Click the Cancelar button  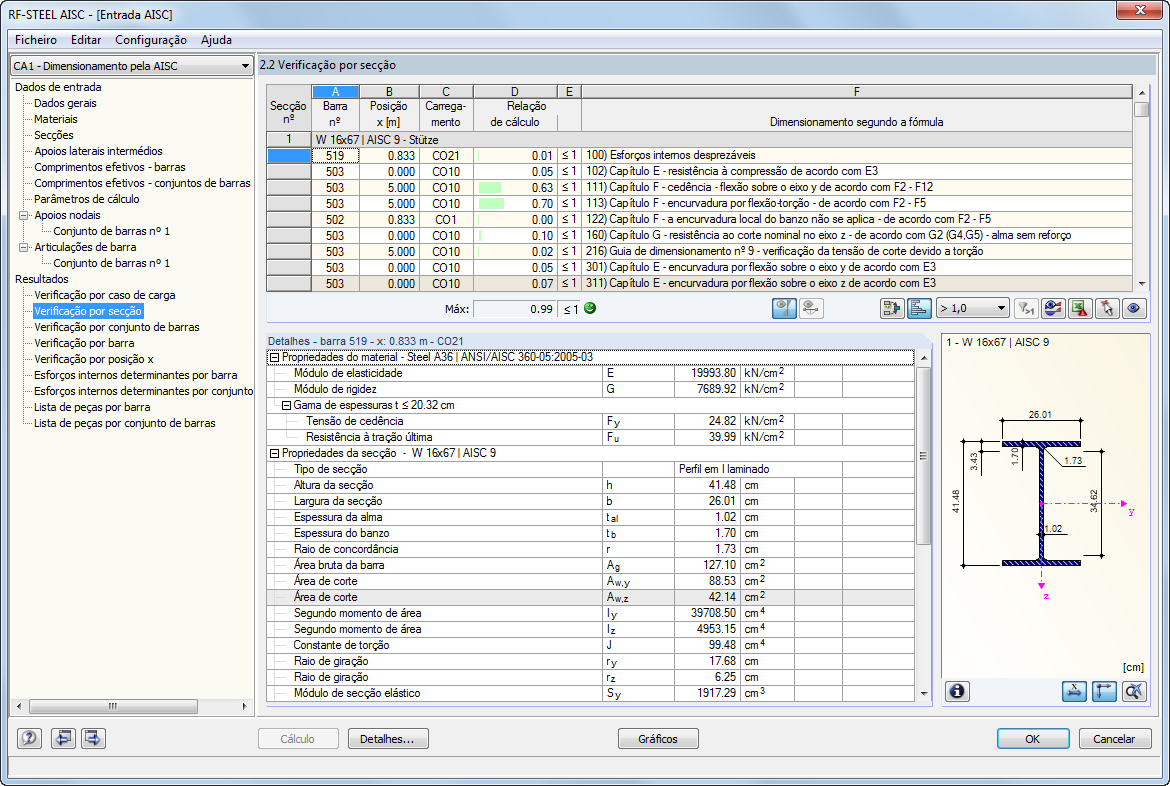[x=1115, y=739]
